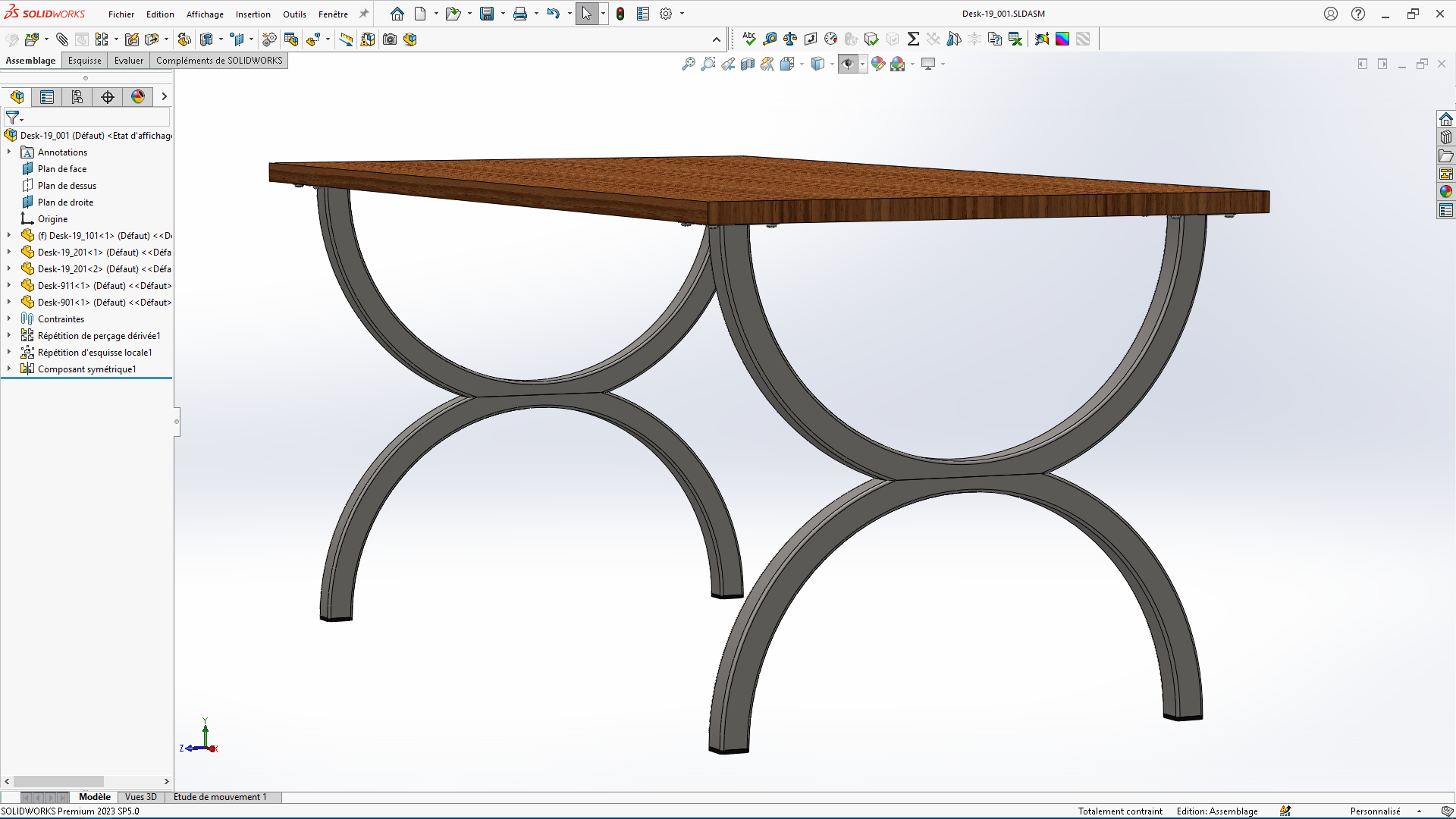Start a New Motion Study

coord(269,39)
